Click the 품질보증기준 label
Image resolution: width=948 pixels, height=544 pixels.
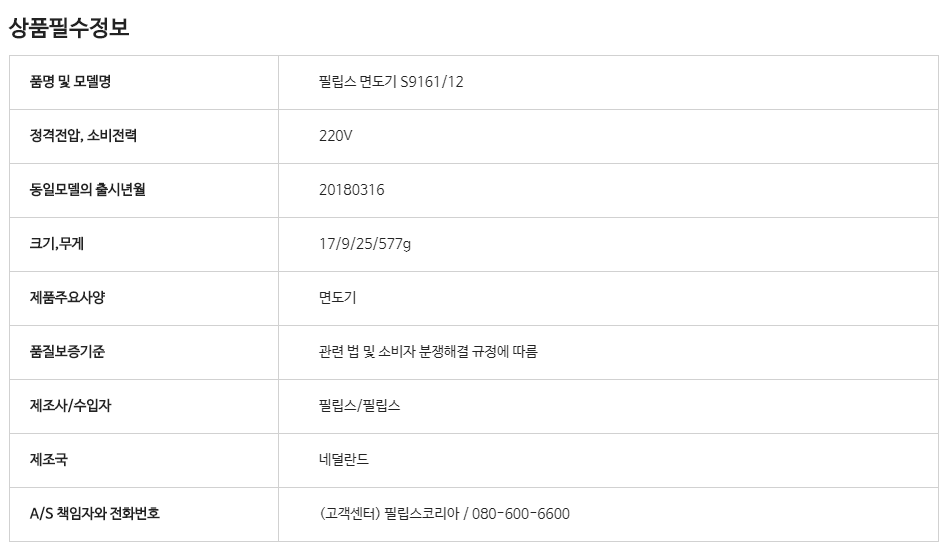tap(68, 352)
